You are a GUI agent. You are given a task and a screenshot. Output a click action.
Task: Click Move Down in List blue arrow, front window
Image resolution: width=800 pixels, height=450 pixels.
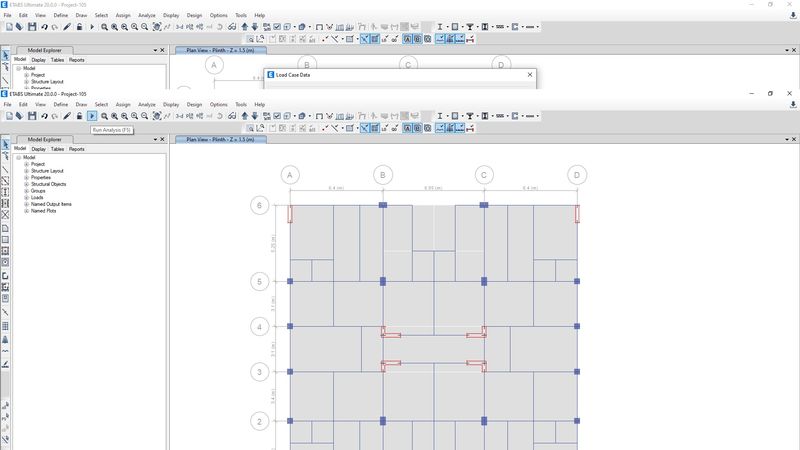pyautogui.click(x=255, y=116)
